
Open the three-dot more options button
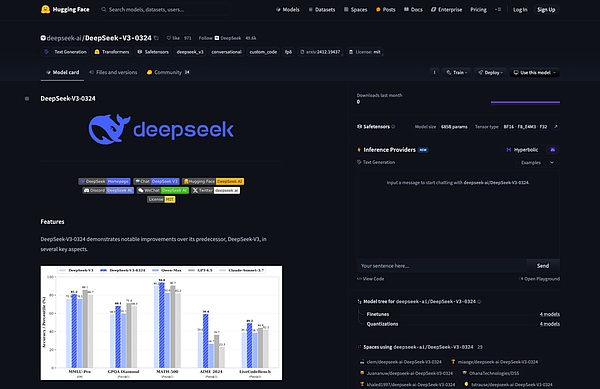pyautogui.click(x=434, y=72)
